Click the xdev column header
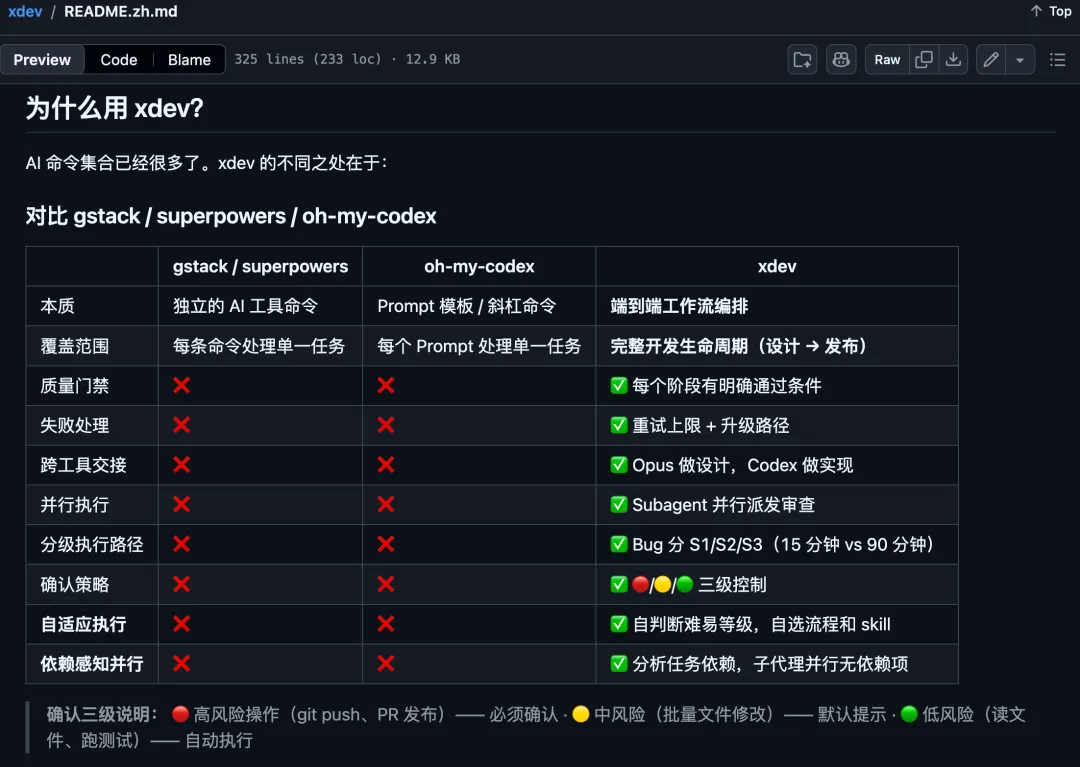The width and height of the screenshot is (1080, 767). click(x=776, y=266)
